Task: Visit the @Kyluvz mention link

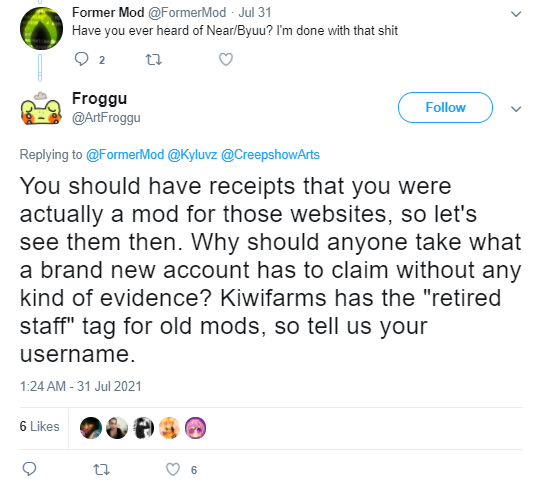Action: coord(192,154)
